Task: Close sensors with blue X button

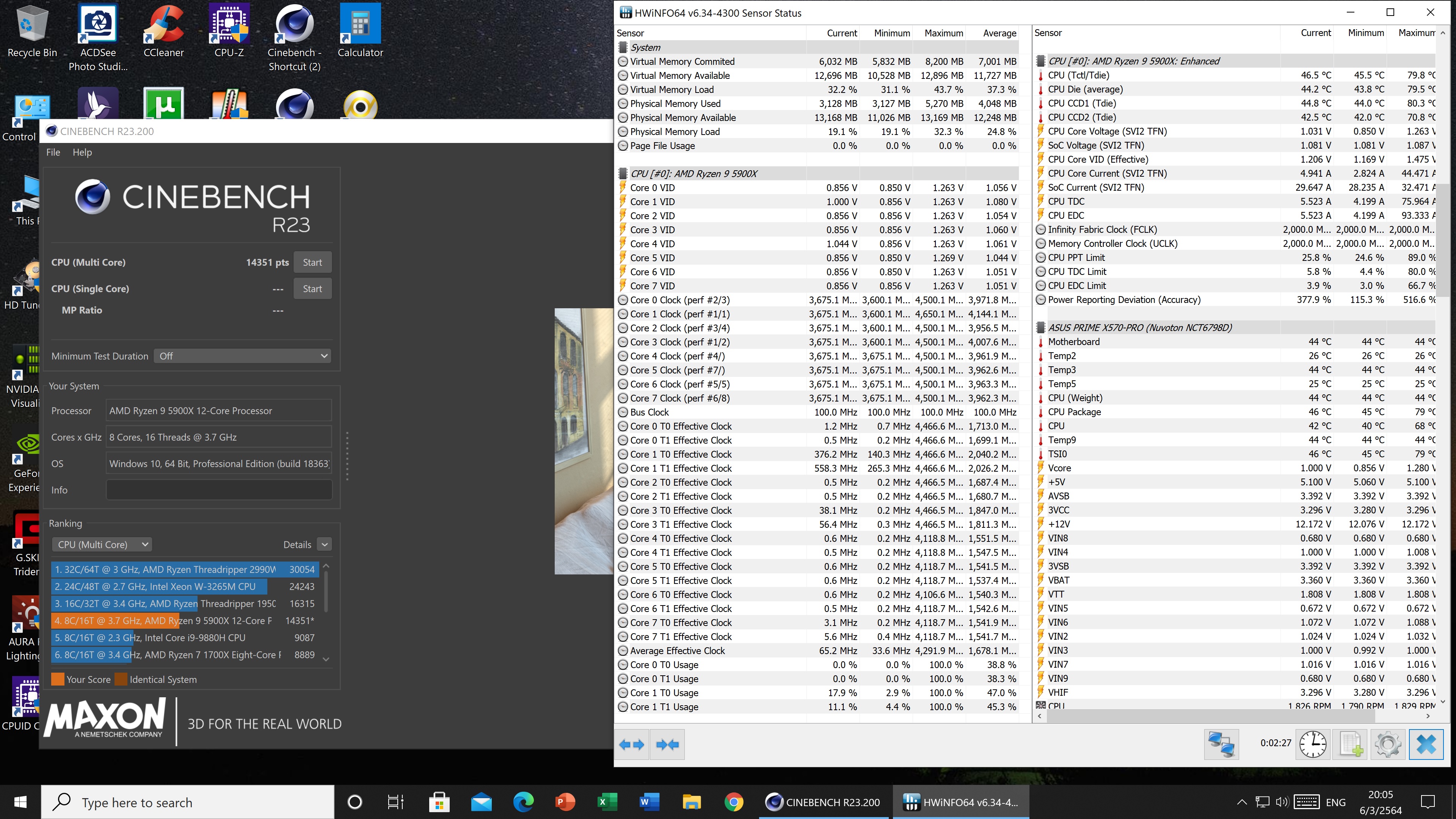Action: coord(1426,744)
